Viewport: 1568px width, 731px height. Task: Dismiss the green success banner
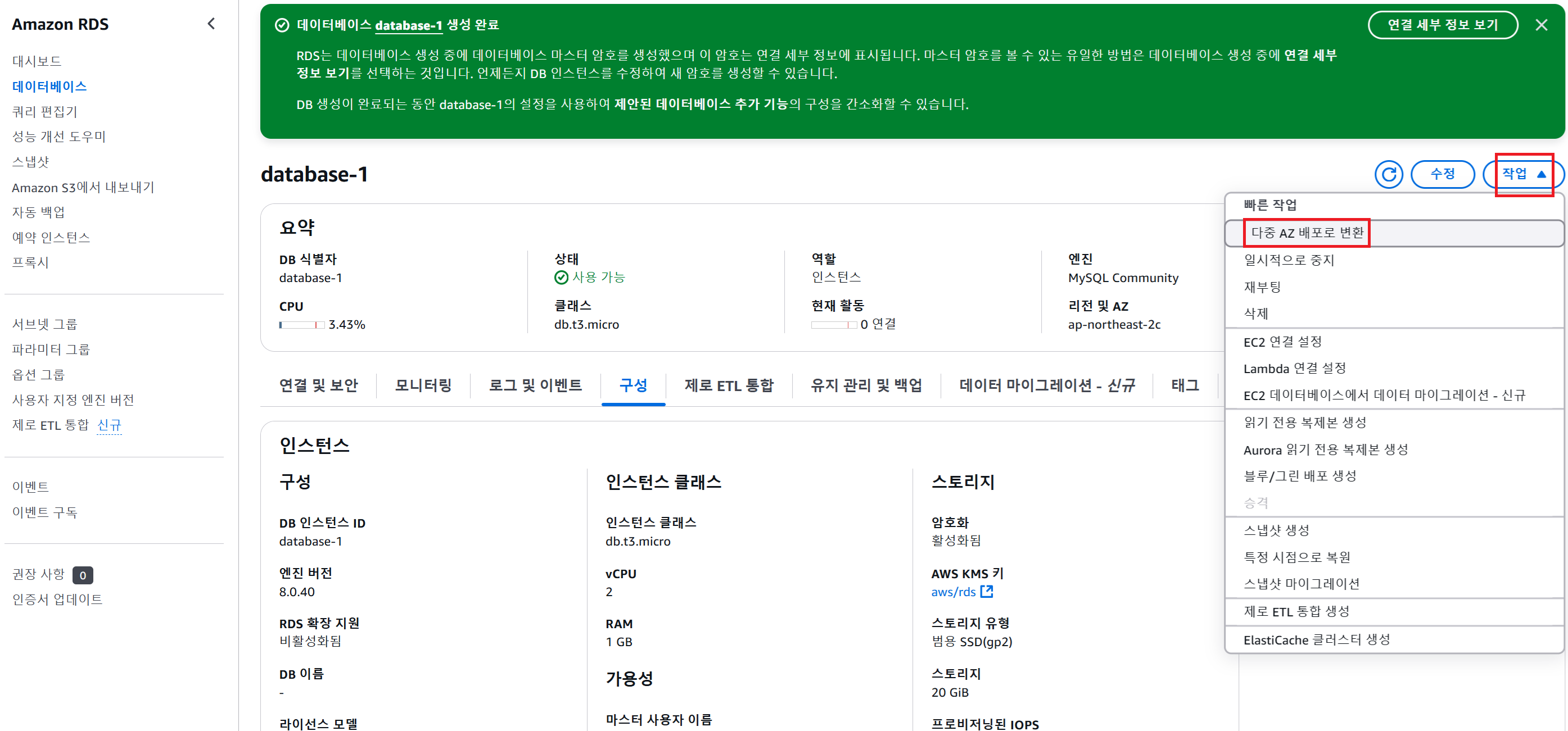pyautogui.click(x=1540, y=25)
